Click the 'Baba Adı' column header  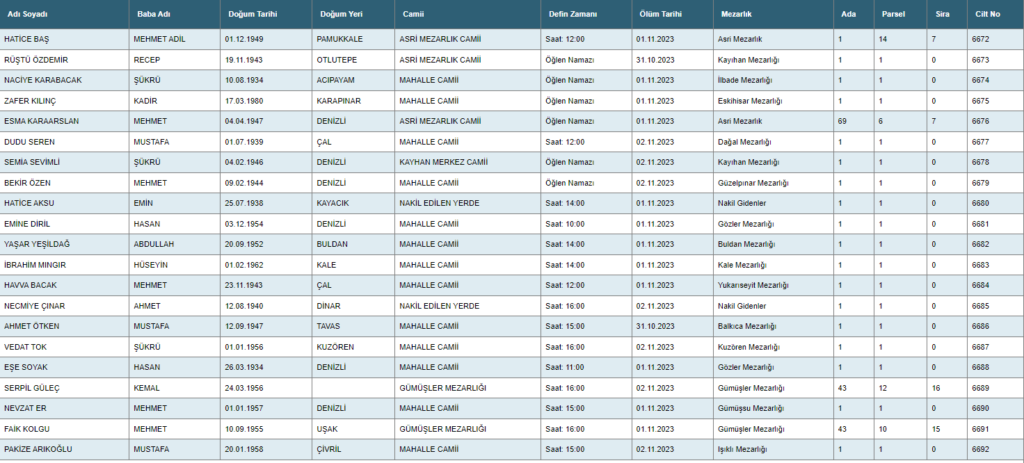coord(151,15)
